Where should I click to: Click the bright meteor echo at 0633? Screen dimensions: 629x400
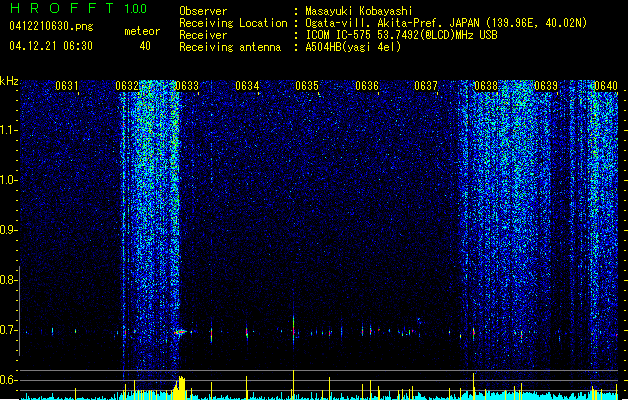point(181,332)
